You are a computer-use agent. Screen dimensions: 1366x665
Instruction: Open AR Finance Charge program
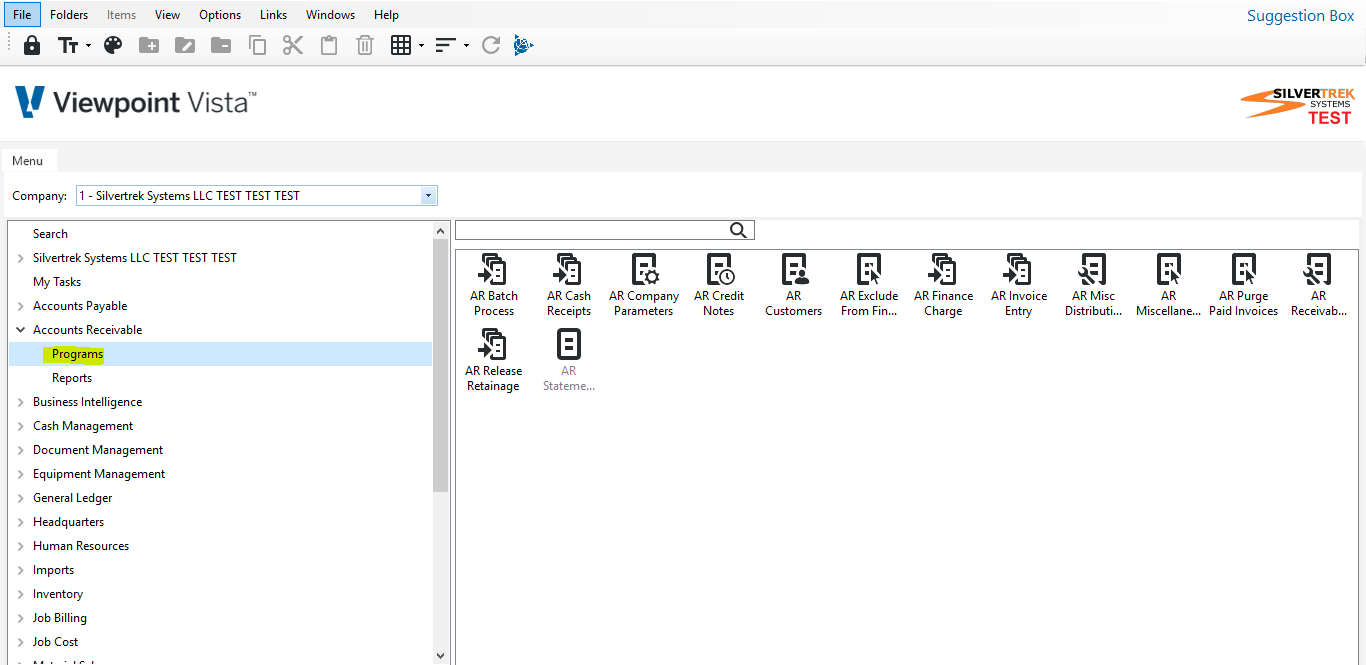coord(943,286)
